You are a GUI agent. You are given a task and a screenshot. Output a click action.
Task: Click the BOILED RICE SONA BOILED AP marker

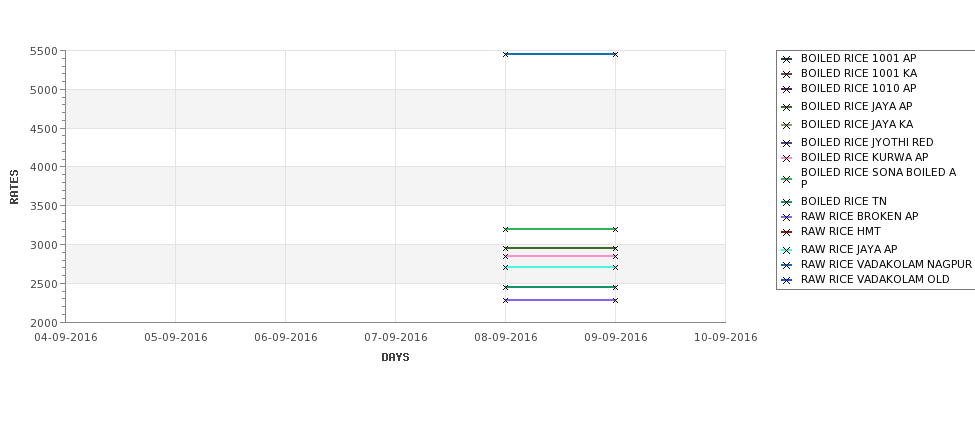[x=787, y=179]
